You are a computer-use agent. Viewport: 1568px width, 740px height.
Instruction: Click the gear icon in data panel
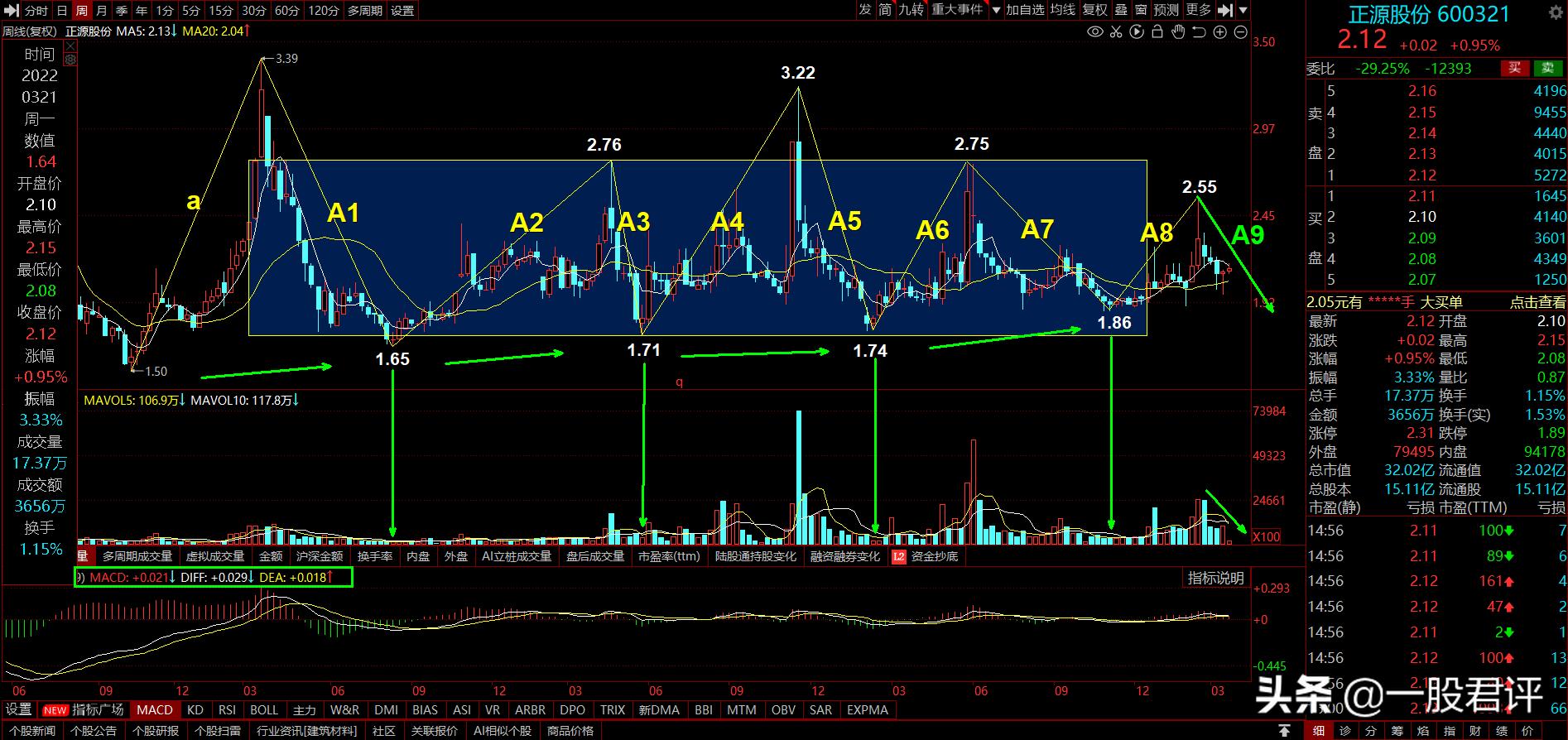(70, 60)
